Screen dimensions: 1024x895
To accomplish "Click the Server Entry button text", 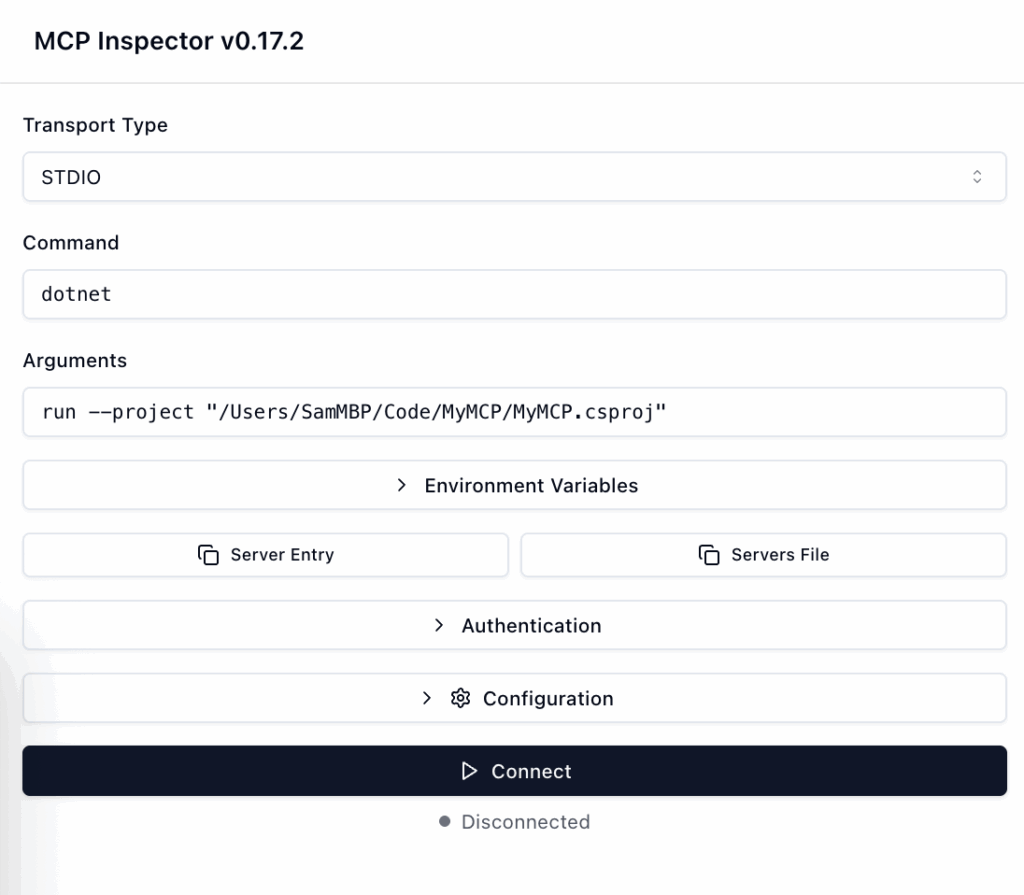I will tap(282, 555).
